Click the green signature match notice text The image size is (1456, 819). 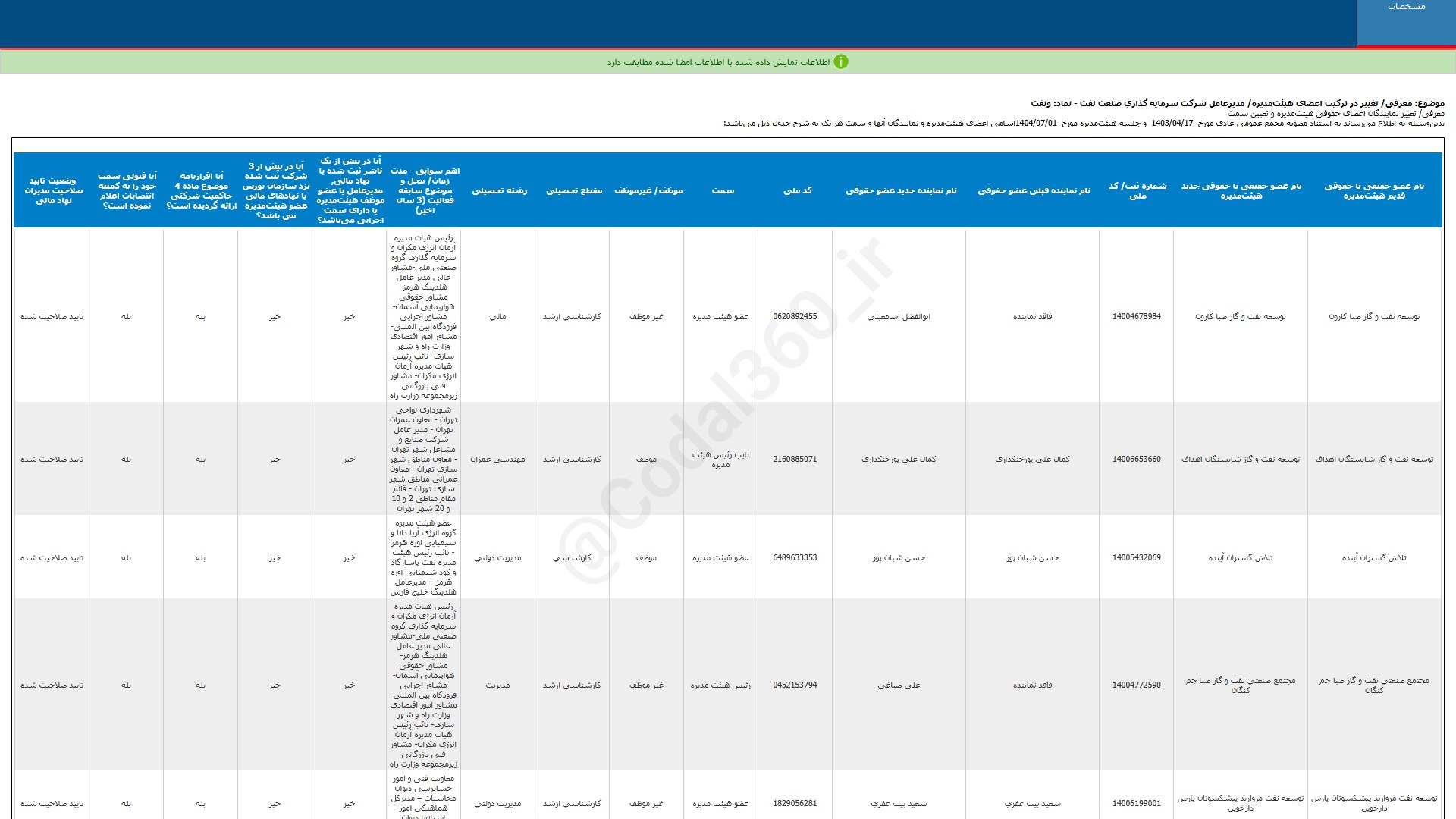point(717,63)
